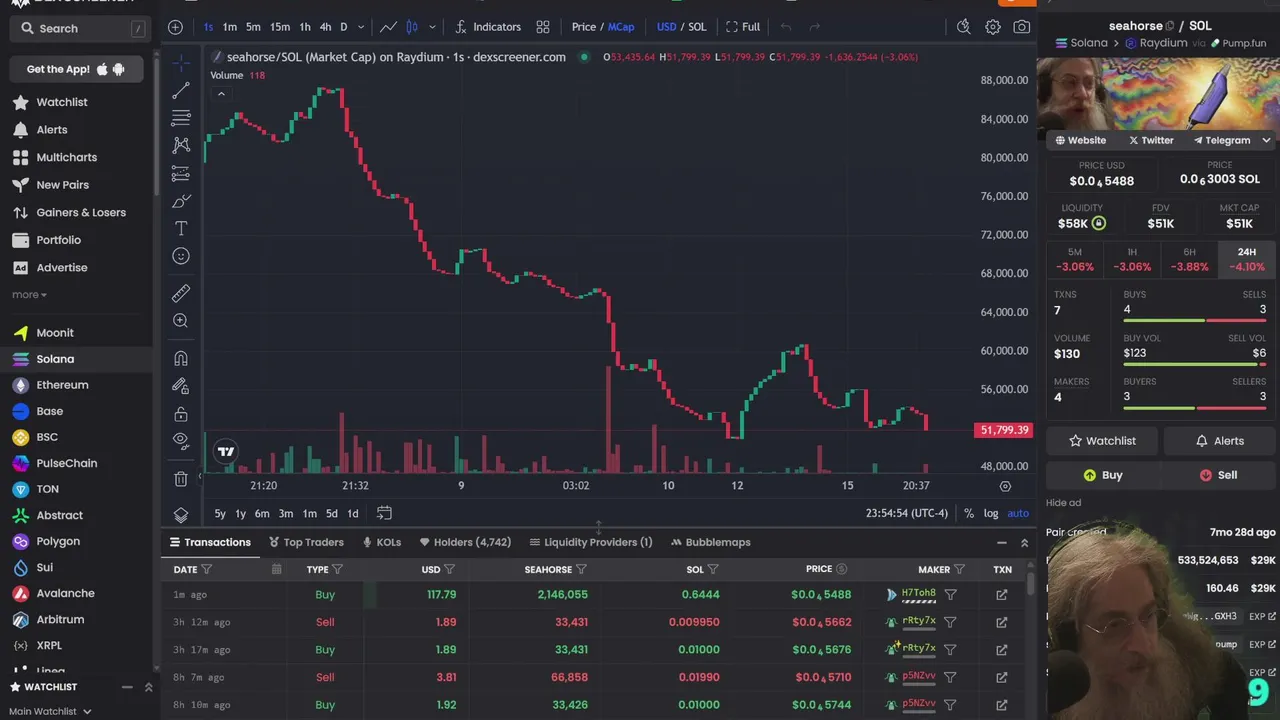
Task: Select the brush drawing tool
Action: click(x=181, y=201)
